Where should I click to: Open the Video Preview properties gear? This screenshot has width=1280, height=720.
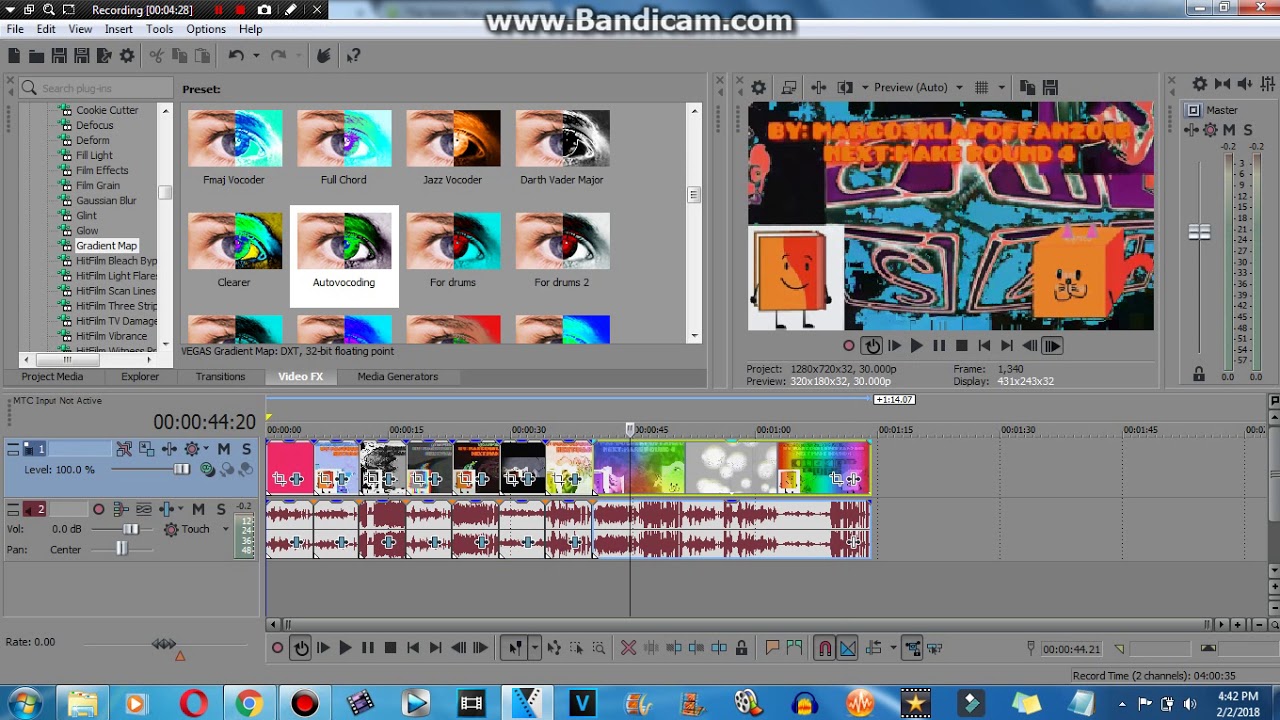pos(758,87)
